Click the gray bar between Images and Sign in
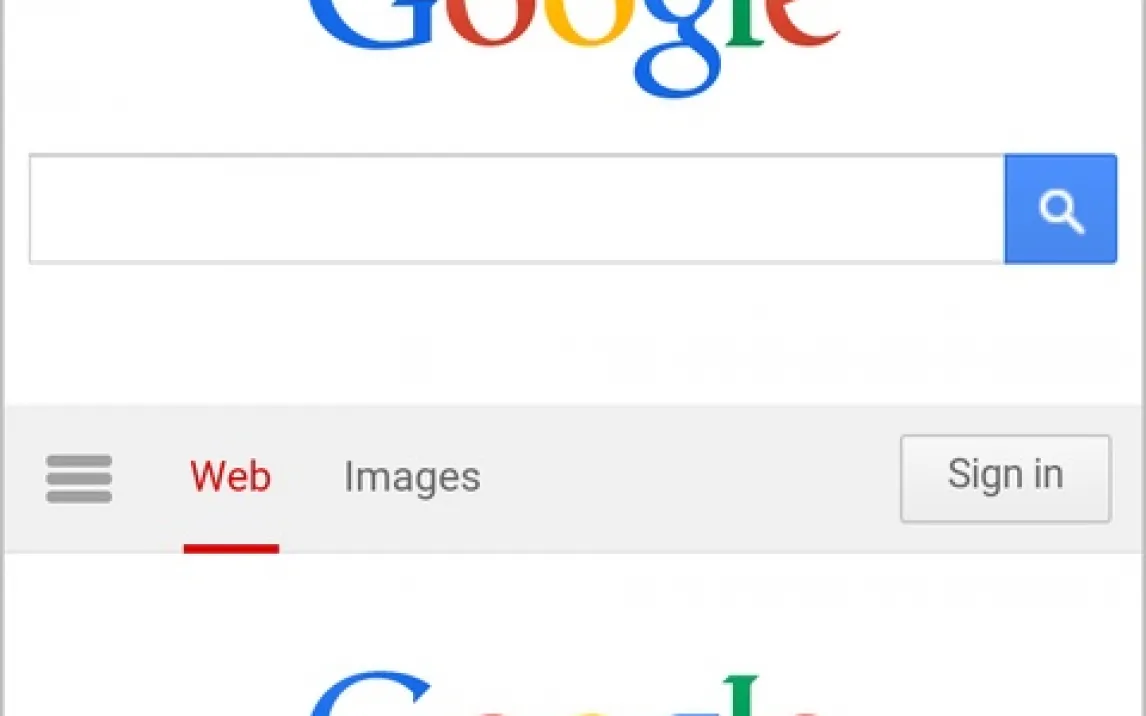Image resolution: width=1146 pixels, height=716 pixels. 691,479
